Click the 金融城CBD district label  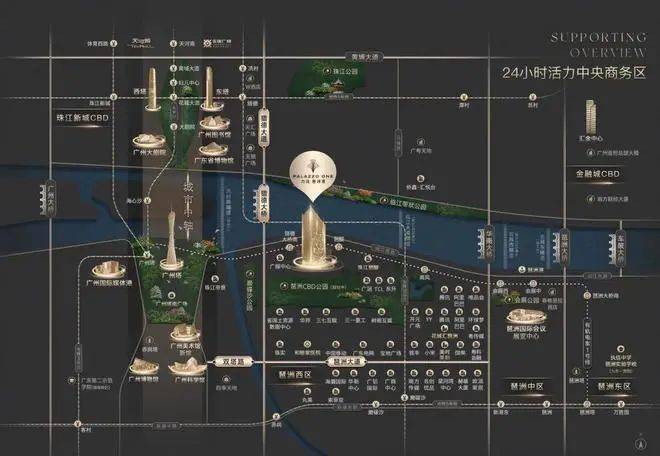(x=598, y=173)
